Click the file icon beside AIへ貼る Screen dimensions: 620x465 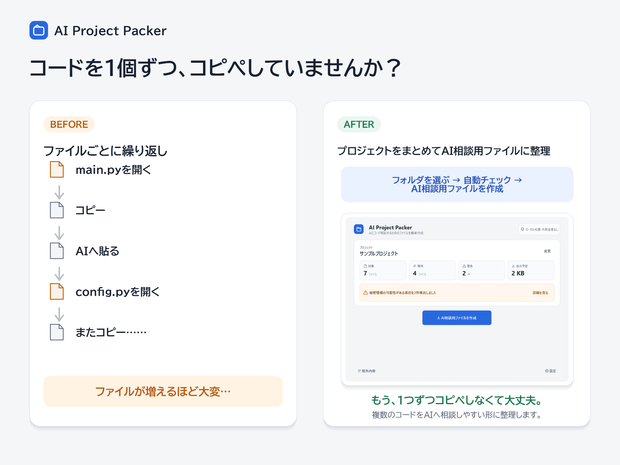click(x=57, y=251)
